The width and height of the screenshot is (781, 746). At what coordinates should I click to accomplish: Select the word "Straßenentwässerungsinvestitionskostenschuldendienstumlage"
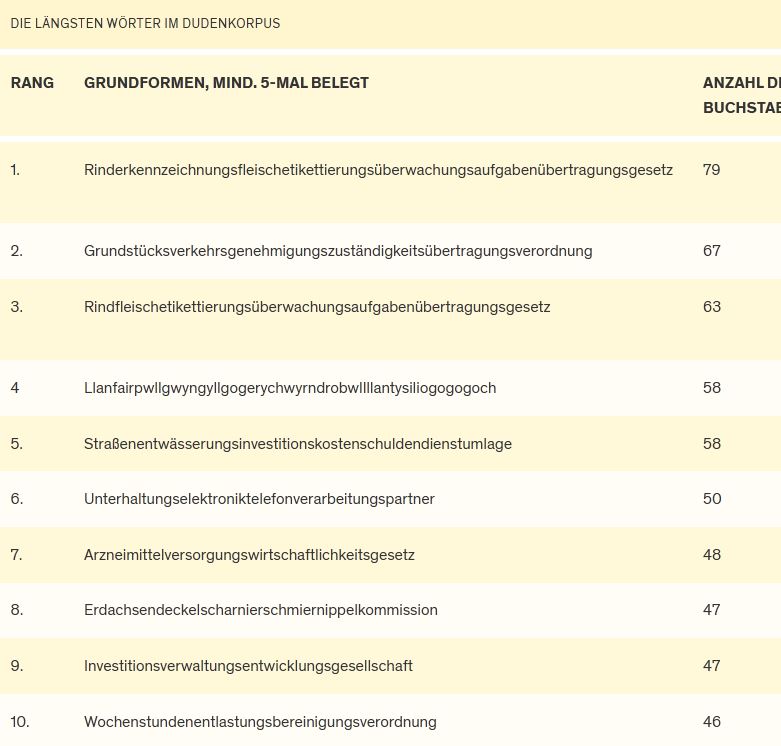click(298, 444)
